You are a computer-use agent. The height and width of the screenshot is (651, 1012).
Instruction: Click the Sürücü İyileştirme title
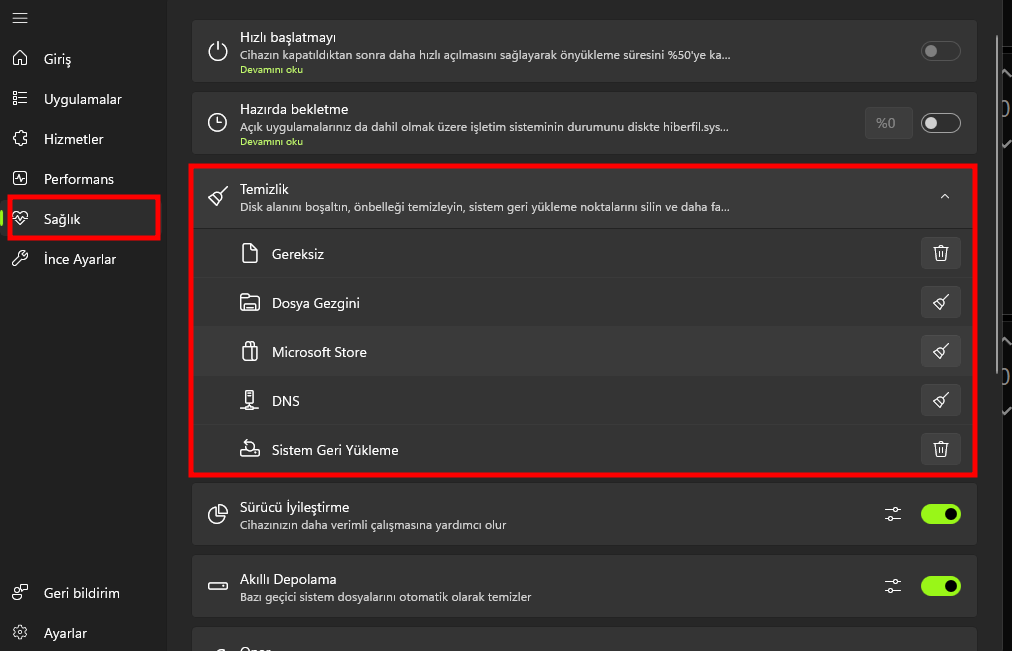click(x=294, y=507)
